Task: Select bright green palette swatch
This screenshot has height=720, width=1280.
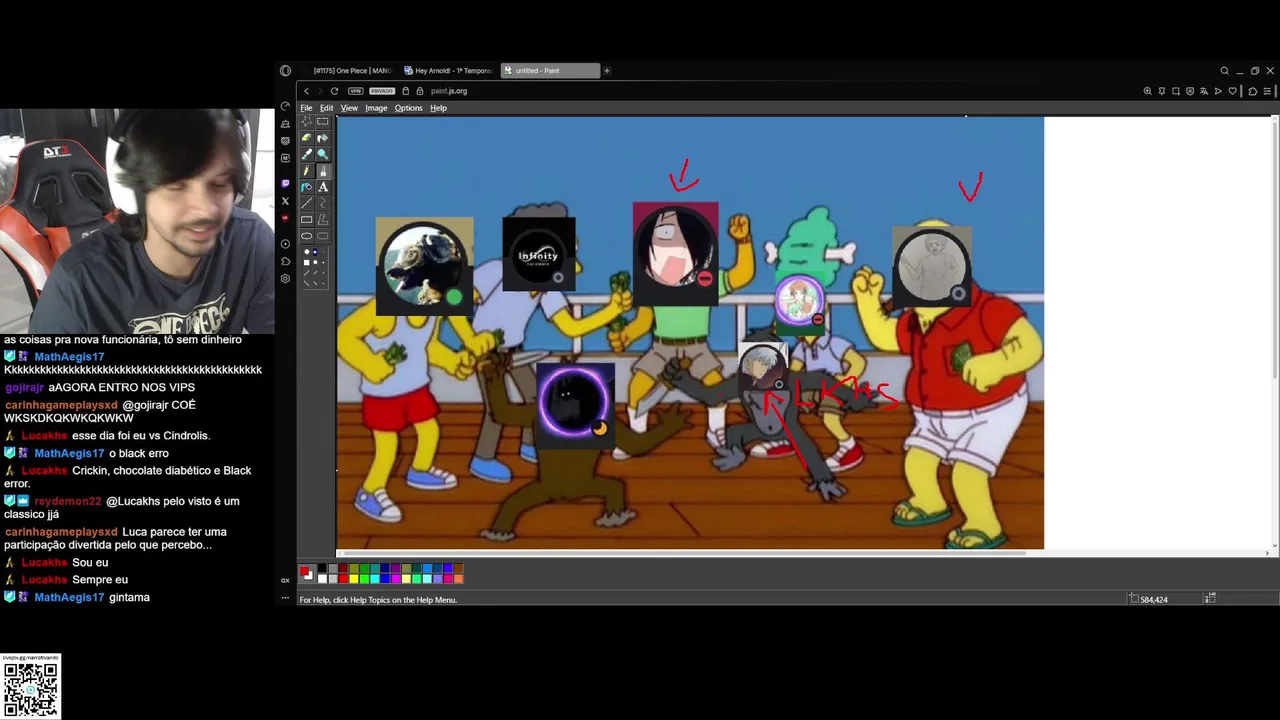Action: [364, 579]
